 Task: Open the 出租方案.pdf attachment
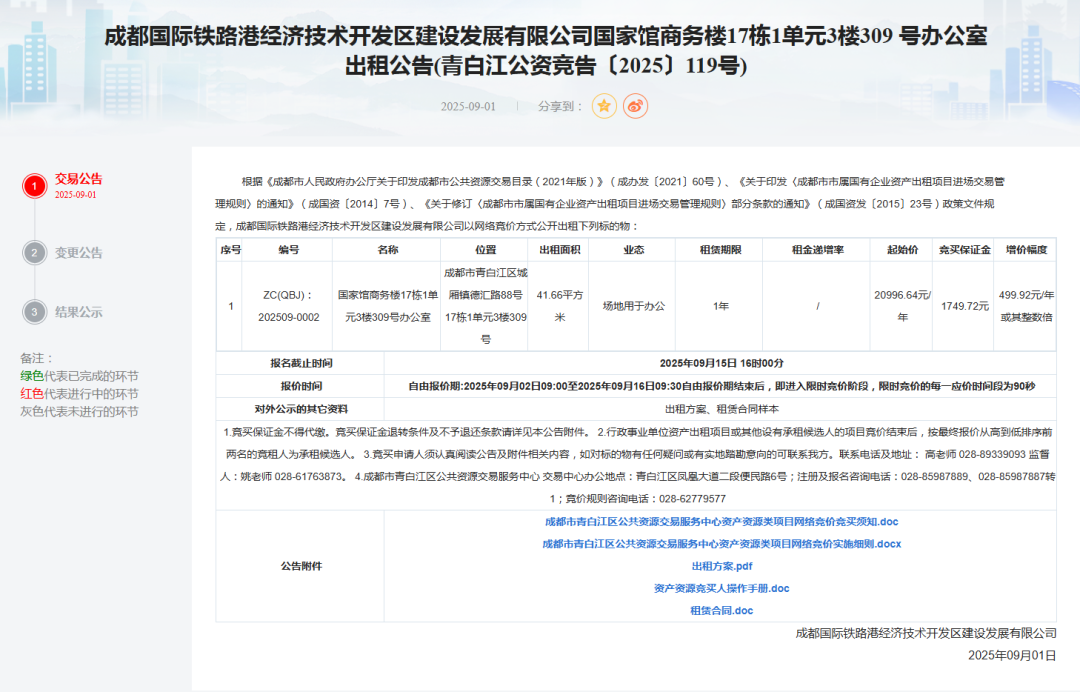point(721,566)
